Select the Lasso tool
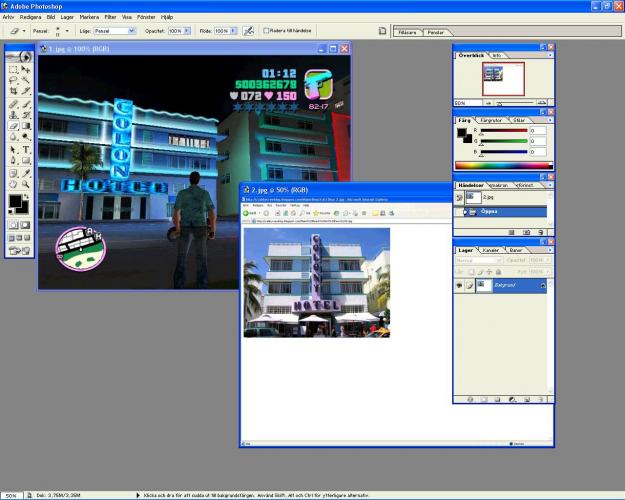625x500 pixels. click(x=13, y=81)
